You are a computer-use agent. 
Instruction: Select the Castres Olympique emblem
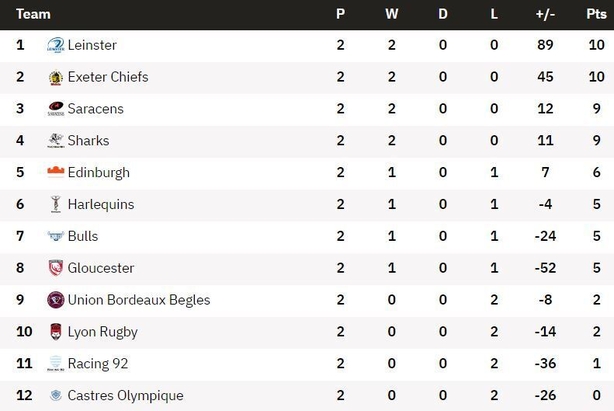tap(56, 395)
